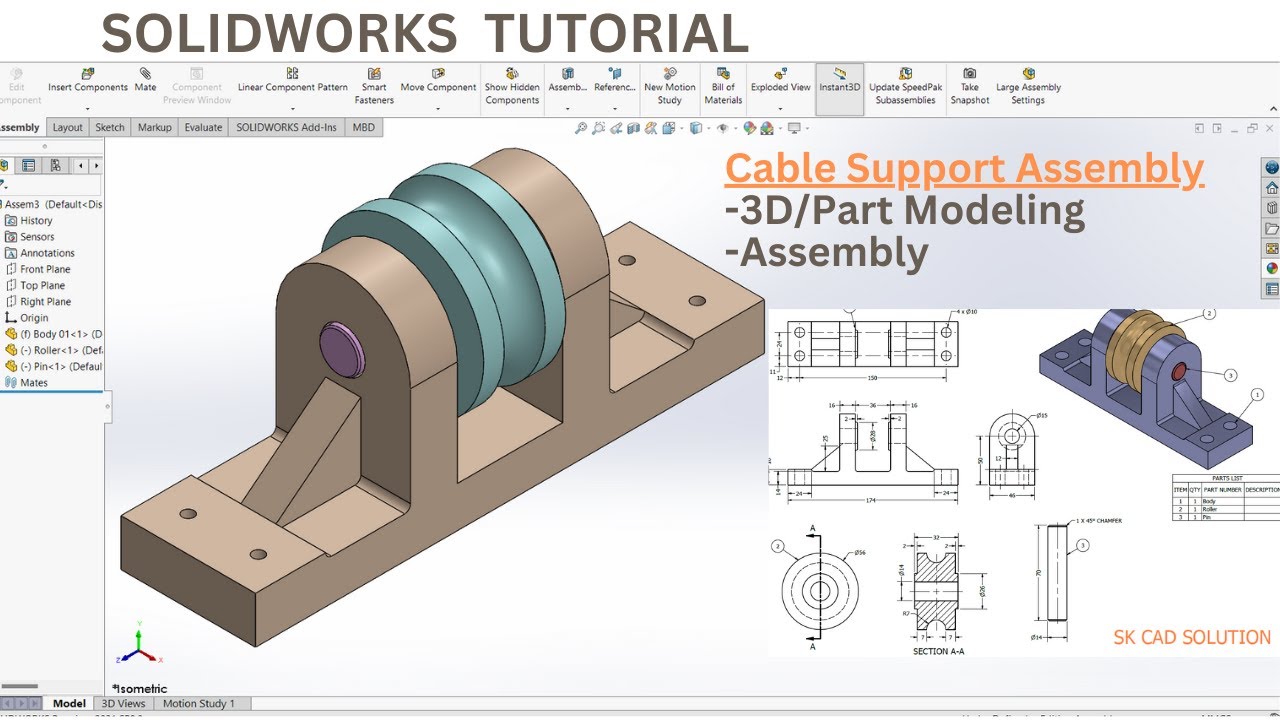Switch to the ConfigurationManager panel tab
Viewport: 1280px width, 720px height.
coord(55,165)
